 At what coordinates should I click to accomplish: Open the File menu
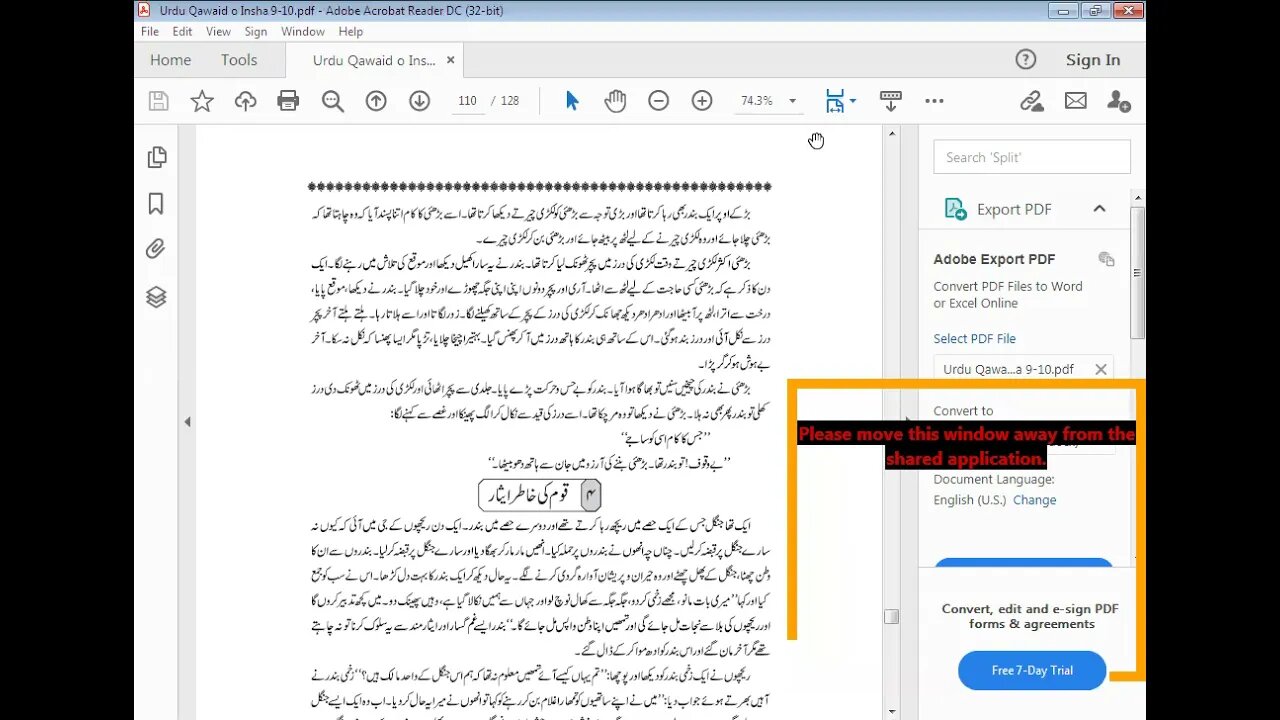(x=150, y=32)
